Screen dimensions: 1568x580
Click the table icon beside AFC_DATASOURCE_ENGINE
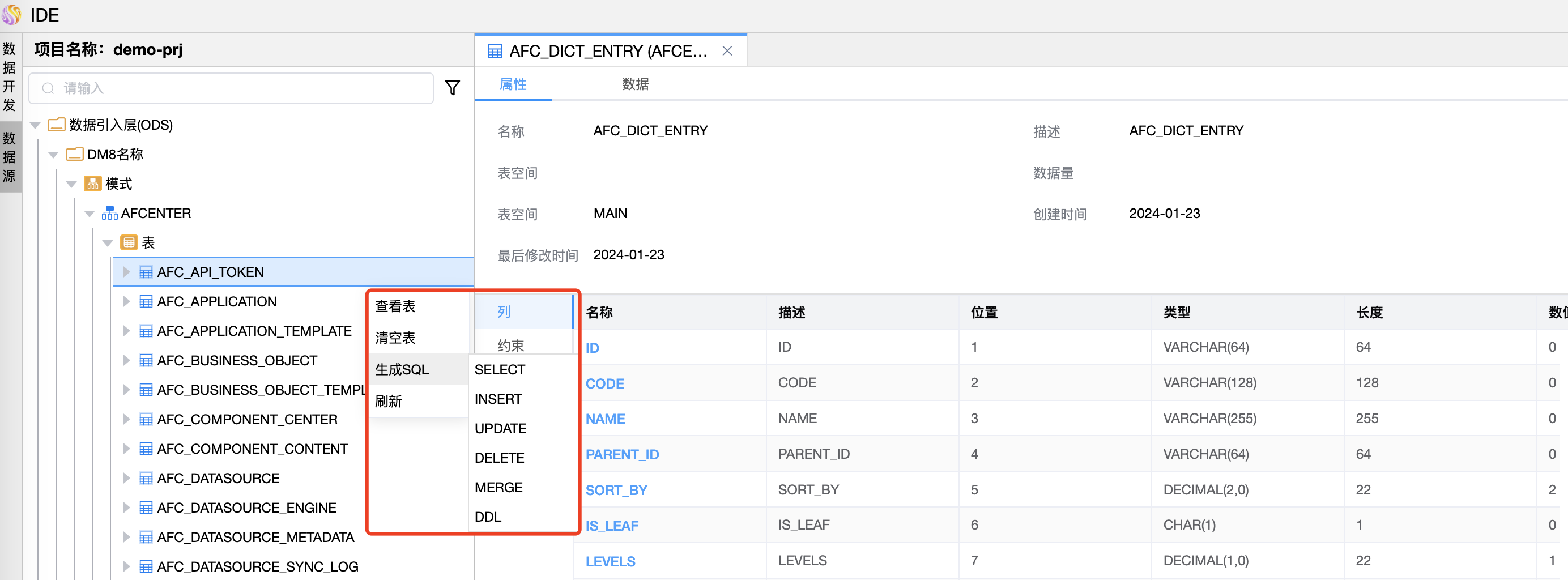[x=146, y=507]
